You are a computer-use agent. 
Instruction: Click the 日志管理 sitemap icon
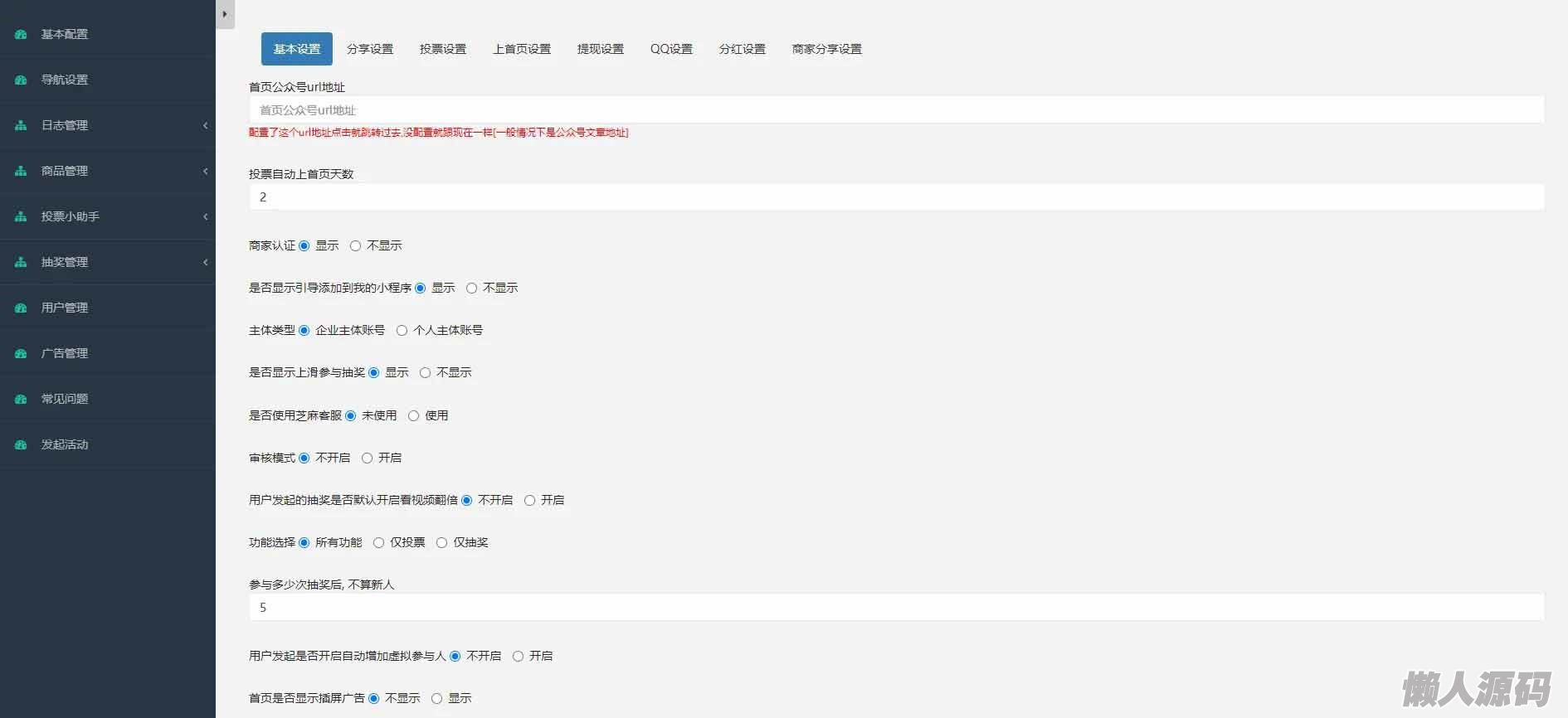(21, 125)
